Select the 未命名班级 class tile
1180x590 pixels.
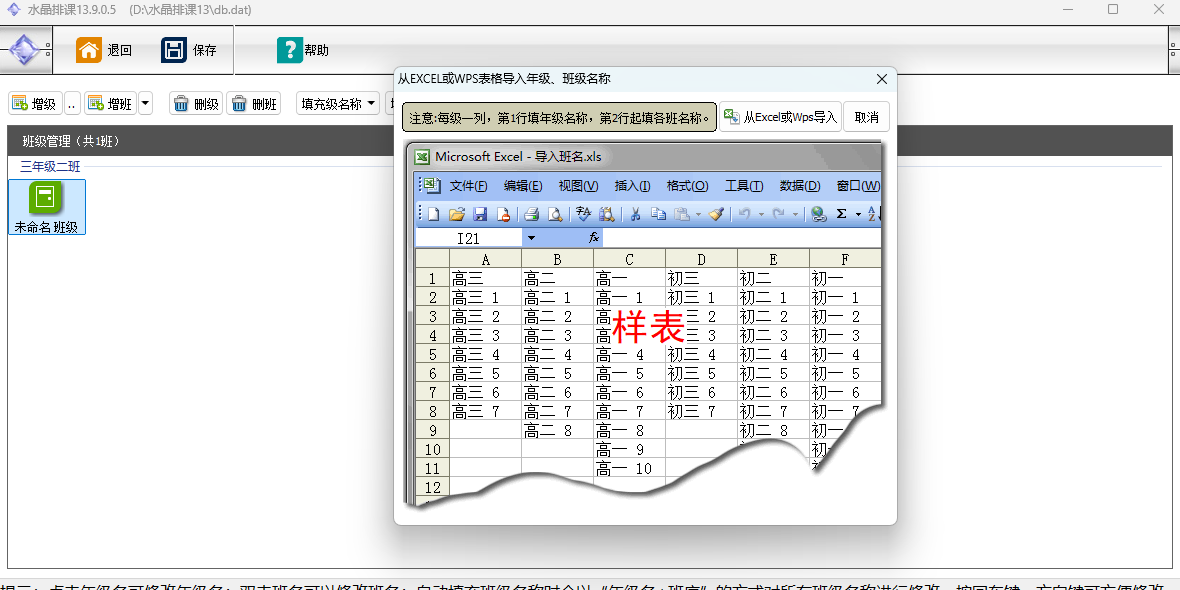click(46, 207)
